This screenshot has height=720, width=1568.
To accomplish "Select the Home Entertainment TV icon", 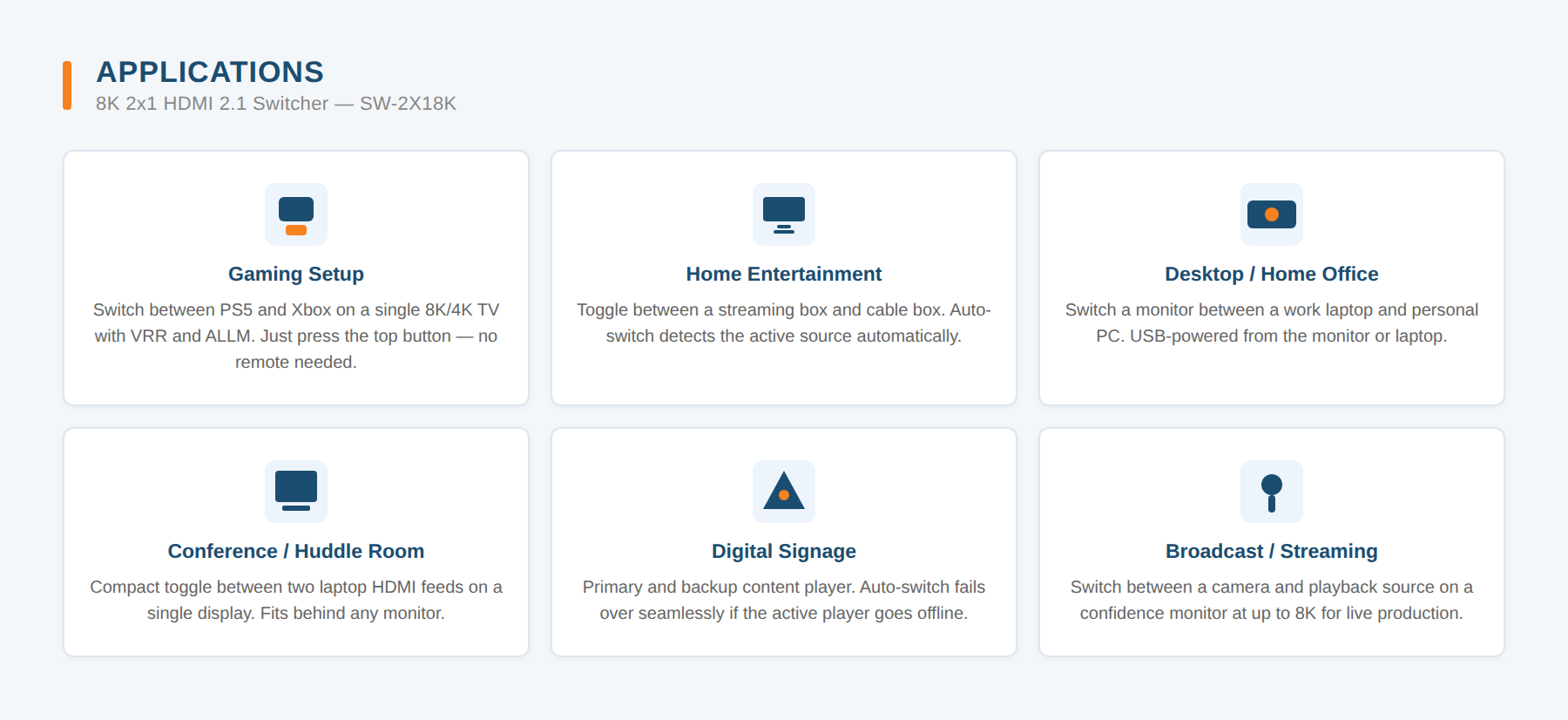I will (784, 214).
